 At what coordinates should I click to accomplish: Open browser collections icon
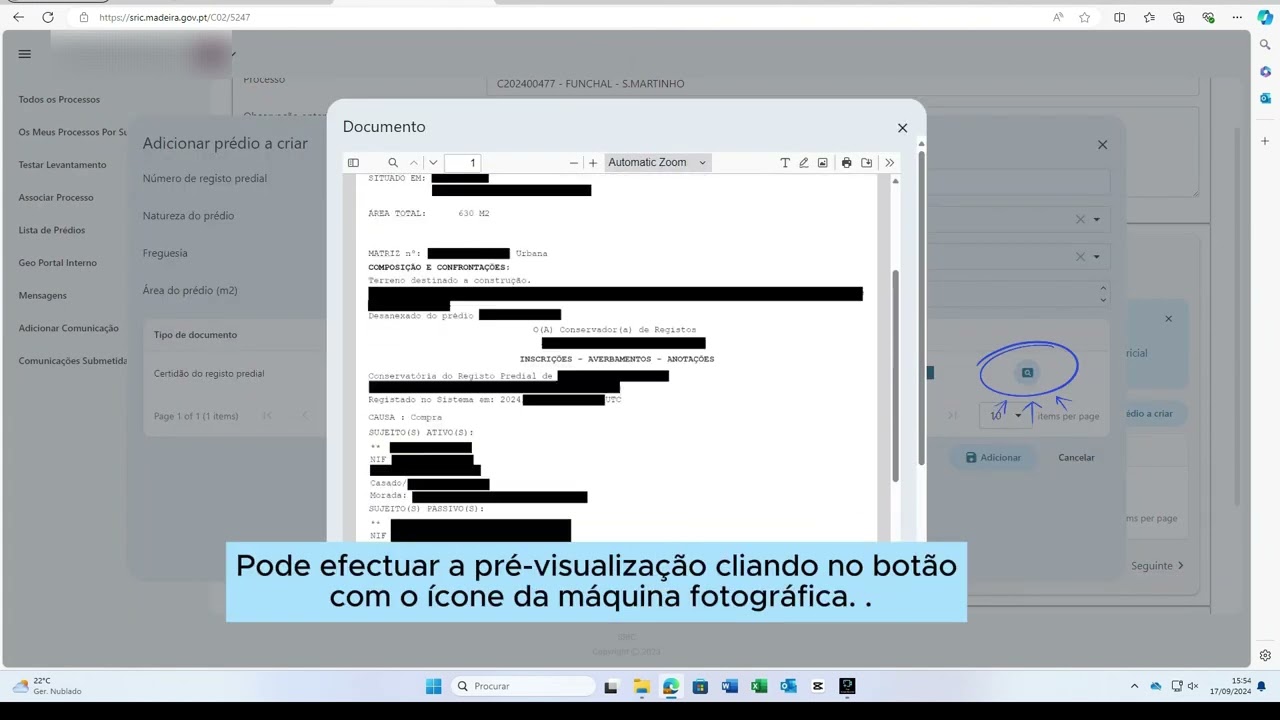pos(1179,17)
